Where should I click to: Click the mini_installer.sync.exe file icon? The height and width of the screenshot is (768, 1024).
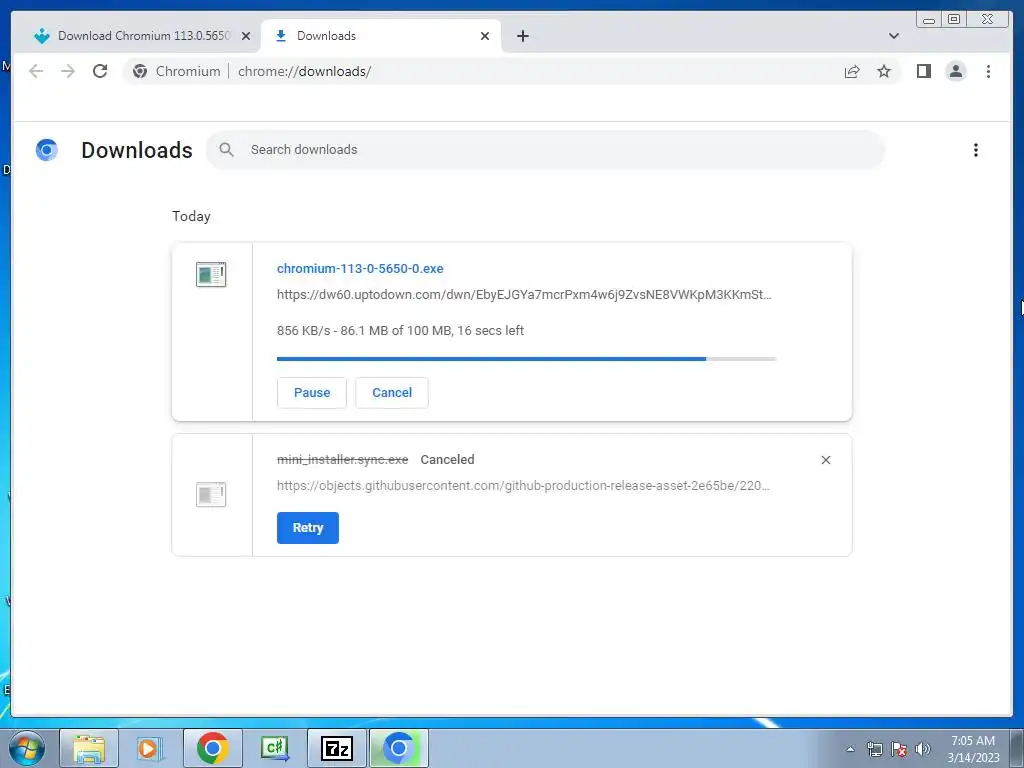click(211, 494)
